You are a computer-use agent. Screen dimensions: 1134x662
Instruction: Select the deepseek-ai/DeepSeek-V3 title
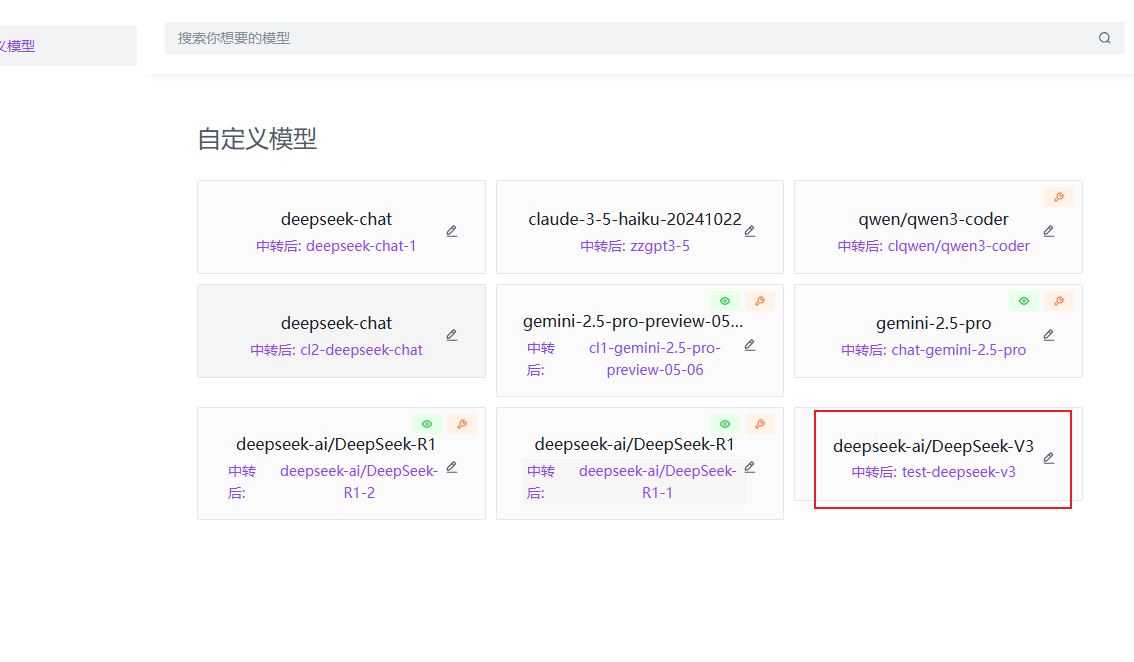pos(933,446)
